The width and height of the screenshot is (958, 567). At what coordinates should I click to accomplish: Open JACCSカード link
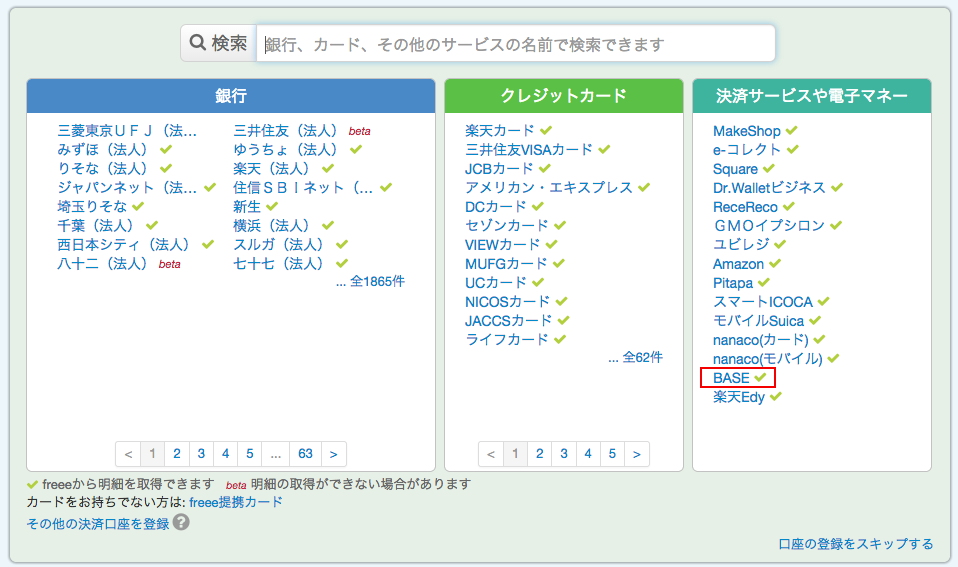(508, 321)
